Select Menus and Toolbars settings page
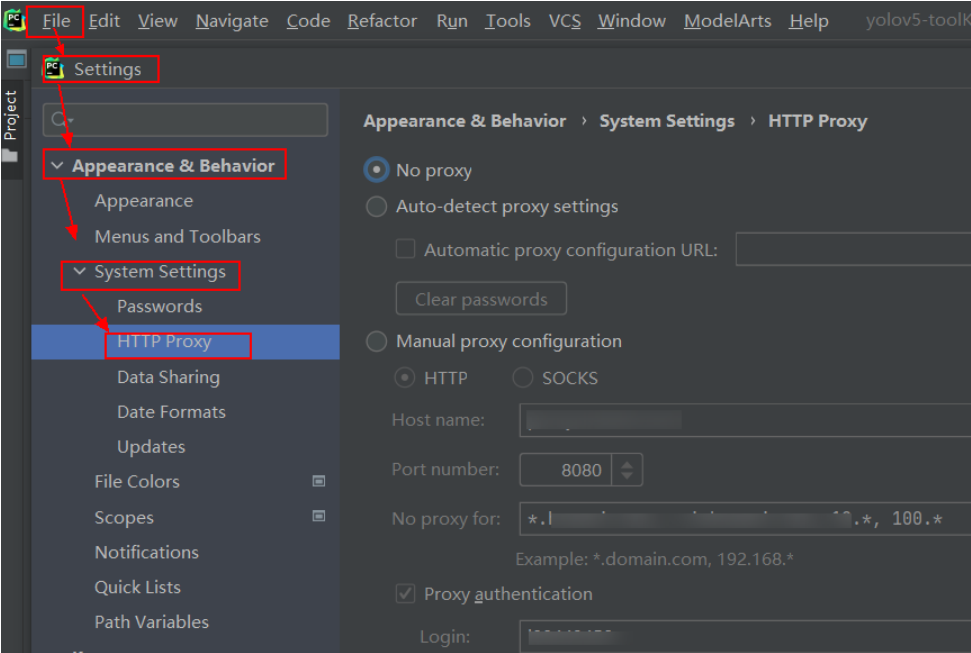Screen dimensions: 971x653 pyautogui.click(x=178, y=236)
